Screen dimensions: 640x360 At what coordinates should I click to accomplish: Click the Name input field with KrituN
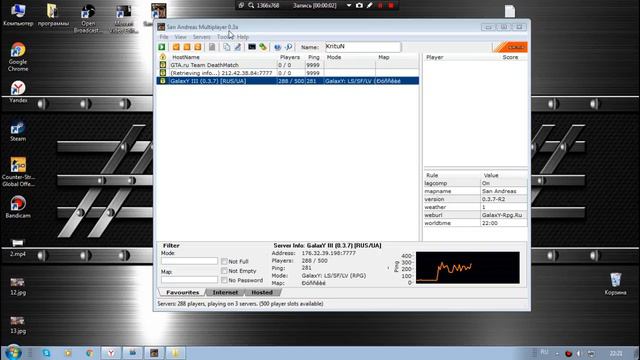(x=363, y=47)
